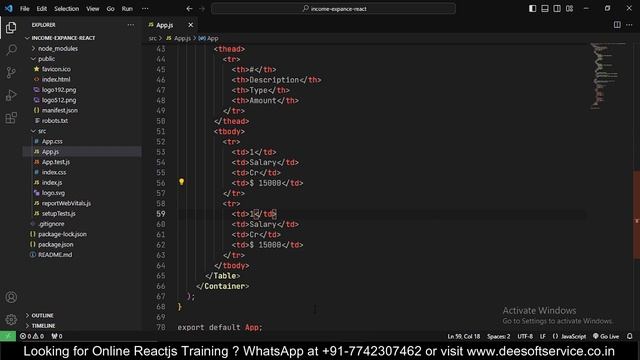Open package-lock.json file
Viewport: 640px width, 360px height.
(62, 234)
